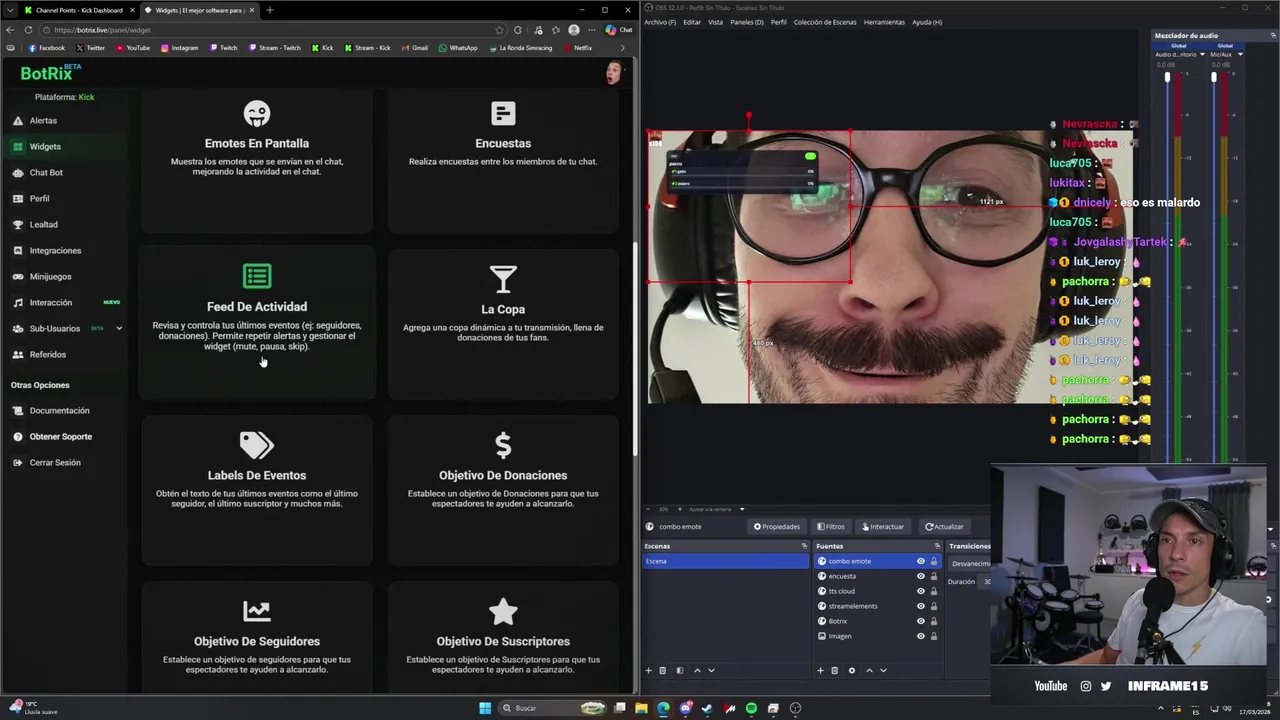This screenshot has height=720, width=1280.
Task: Move source up in Fuentes toolbar
Action: (x=869, y=670)
